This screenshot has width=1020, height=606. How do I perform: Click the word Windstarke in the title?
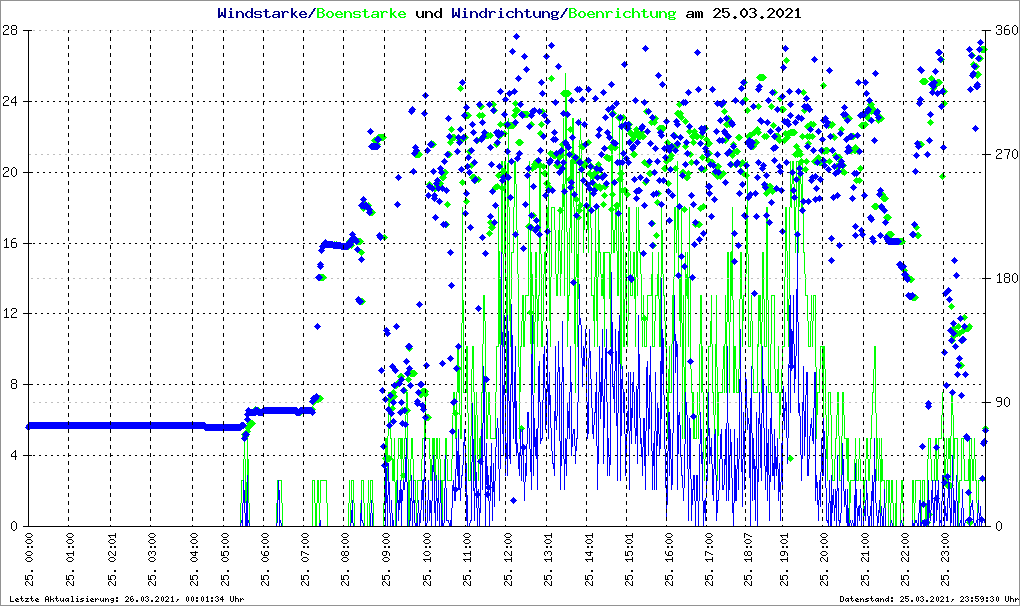tap(264, 14)
